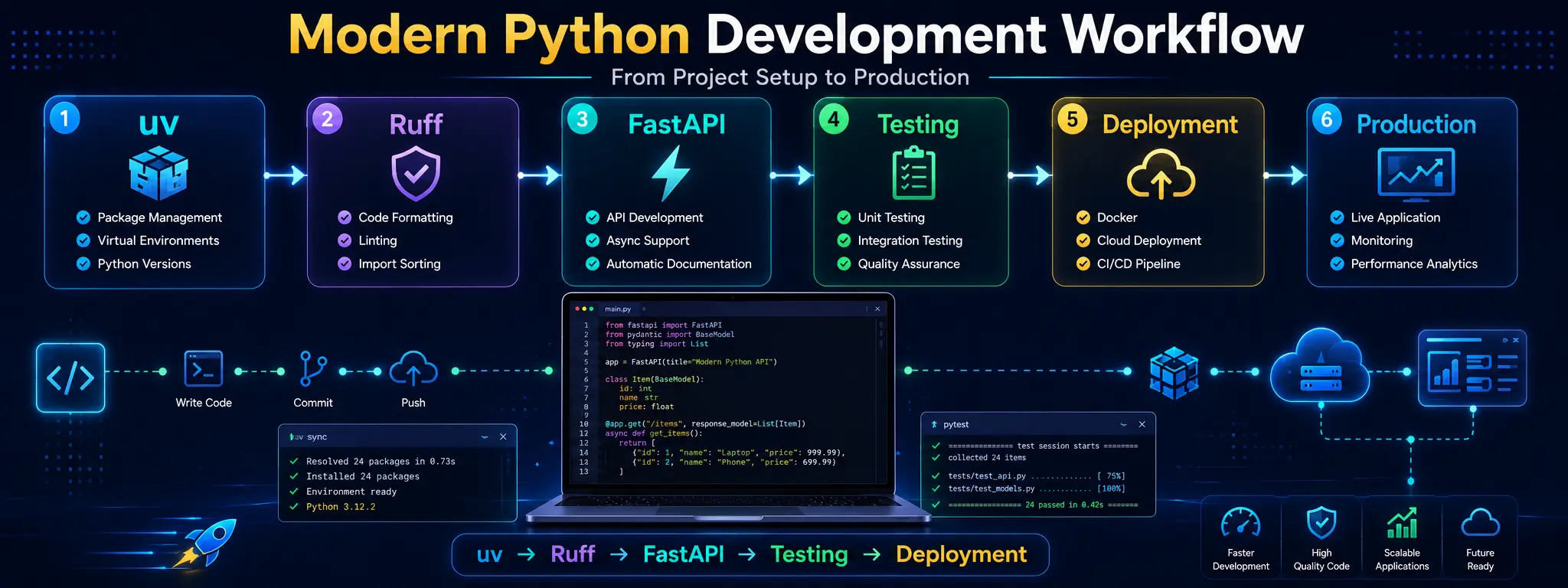Image resolution: width=1568 pixels, height=588 pixels.
Task: Click "Cloud Deployment" in Deployment card
Action: [x=1149, y=240]
